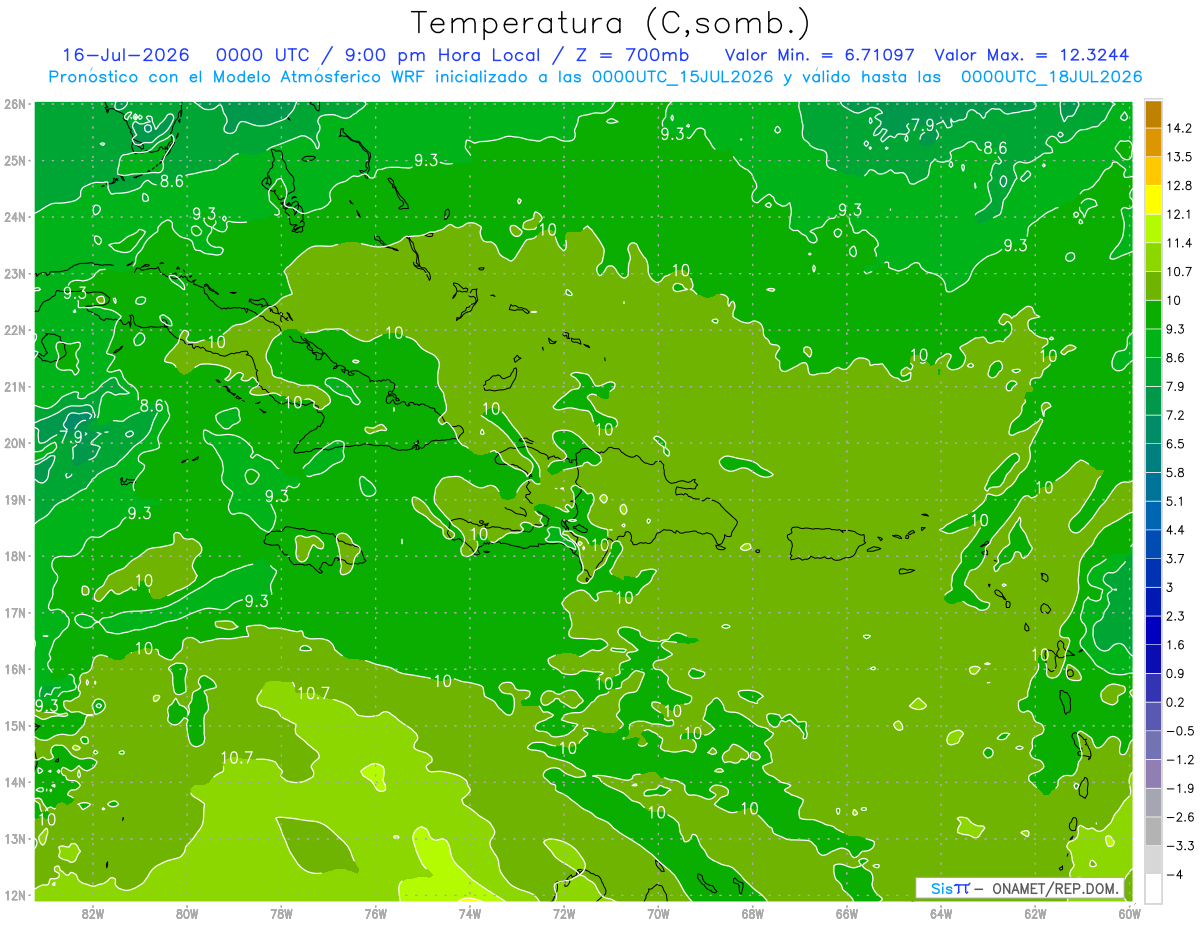
Task: Click the -0.5 label on the color scale
Action: coord(1179,731)
